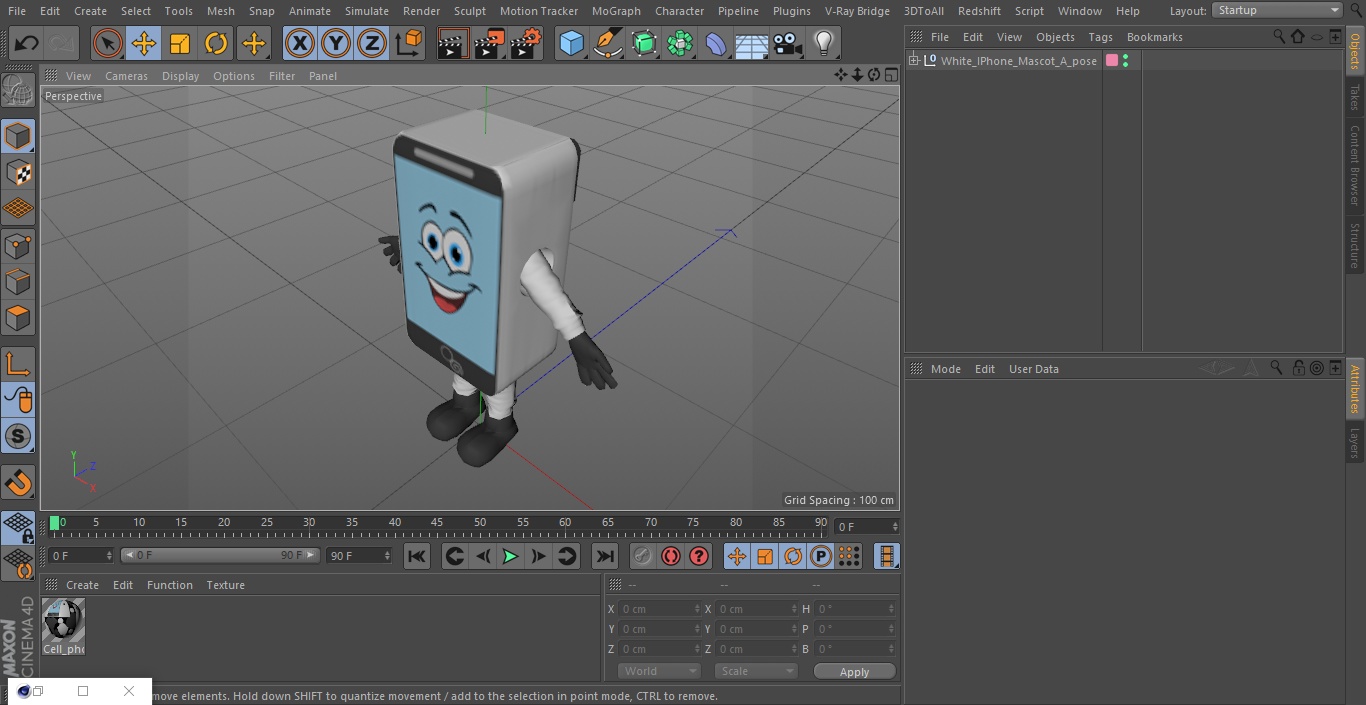This screenshot has height=705, width=1366.
Task: Click position X value field
Action: point(660,609)
